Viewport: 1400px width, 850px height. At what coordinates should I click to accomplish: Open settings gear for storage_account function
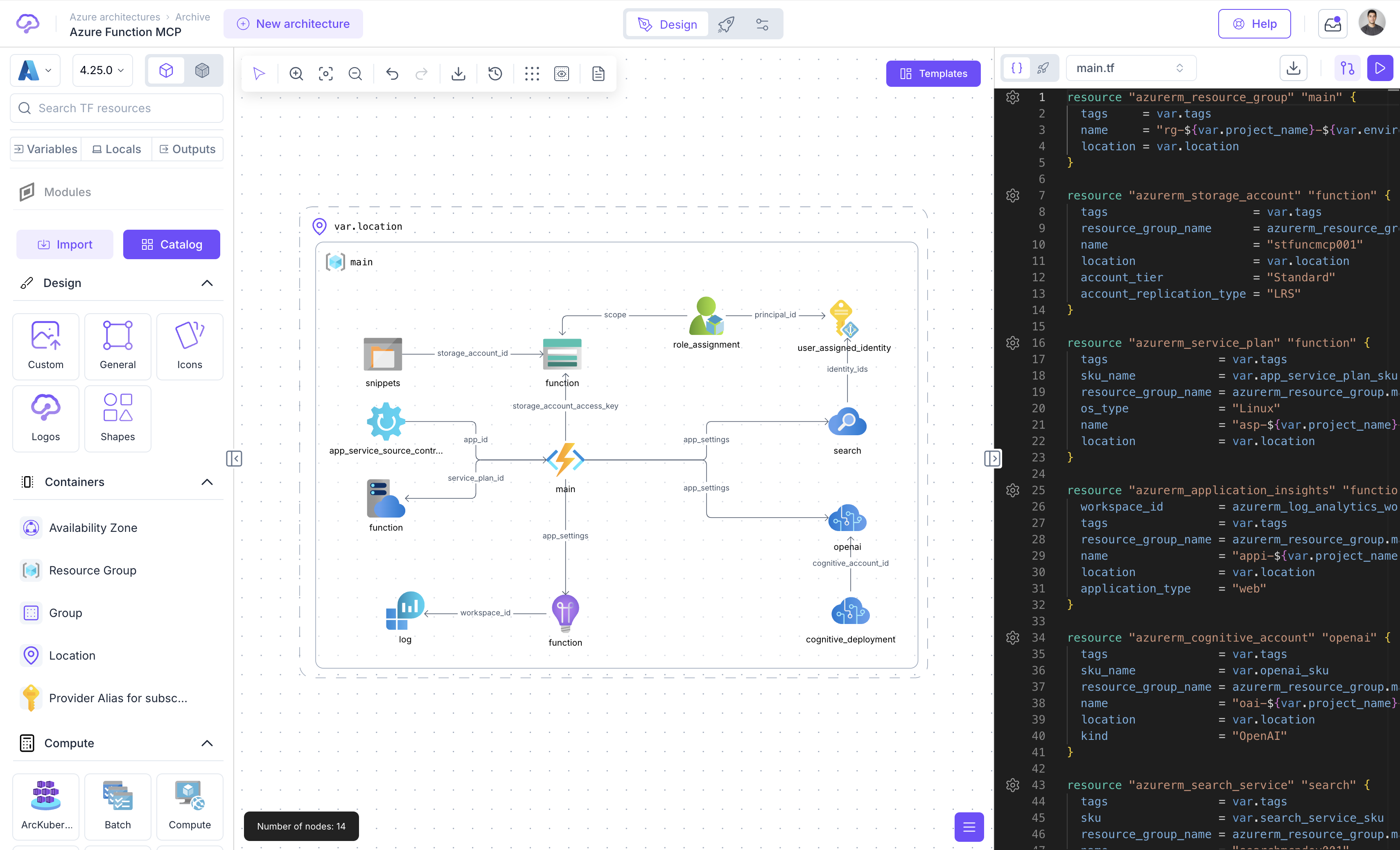(1012, 195)
